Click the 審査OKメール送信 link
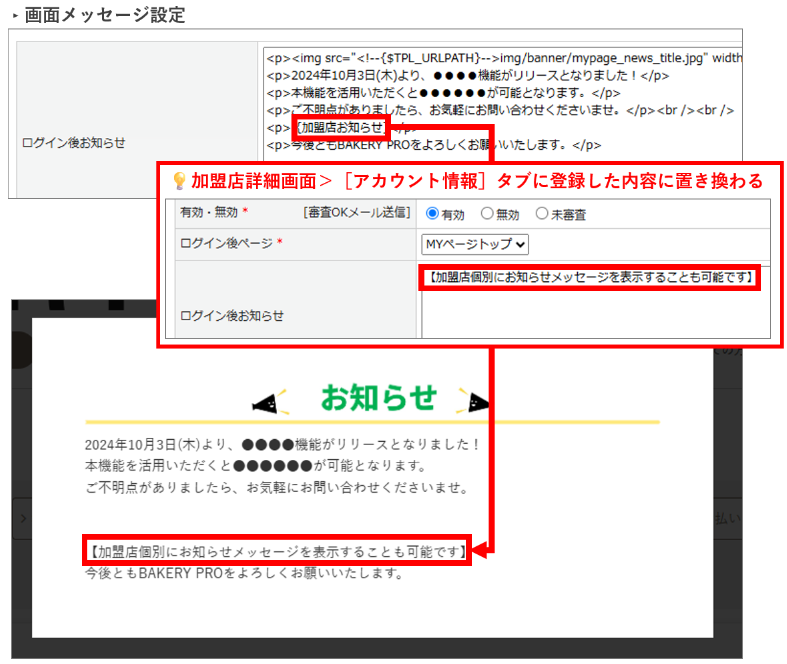 [357, 212]
